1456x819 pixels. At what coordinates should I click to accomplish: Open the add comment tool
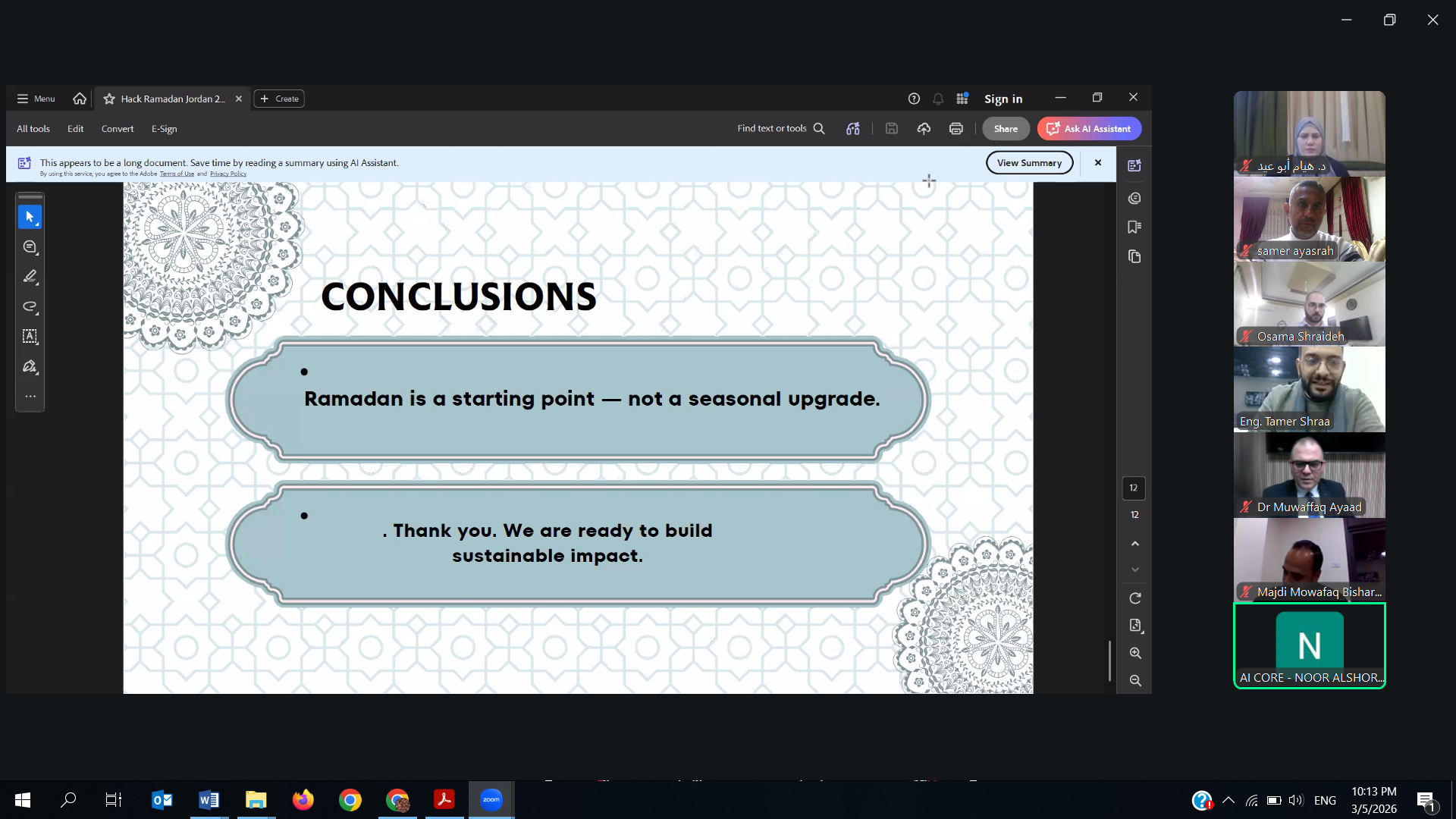coord(30,247)
